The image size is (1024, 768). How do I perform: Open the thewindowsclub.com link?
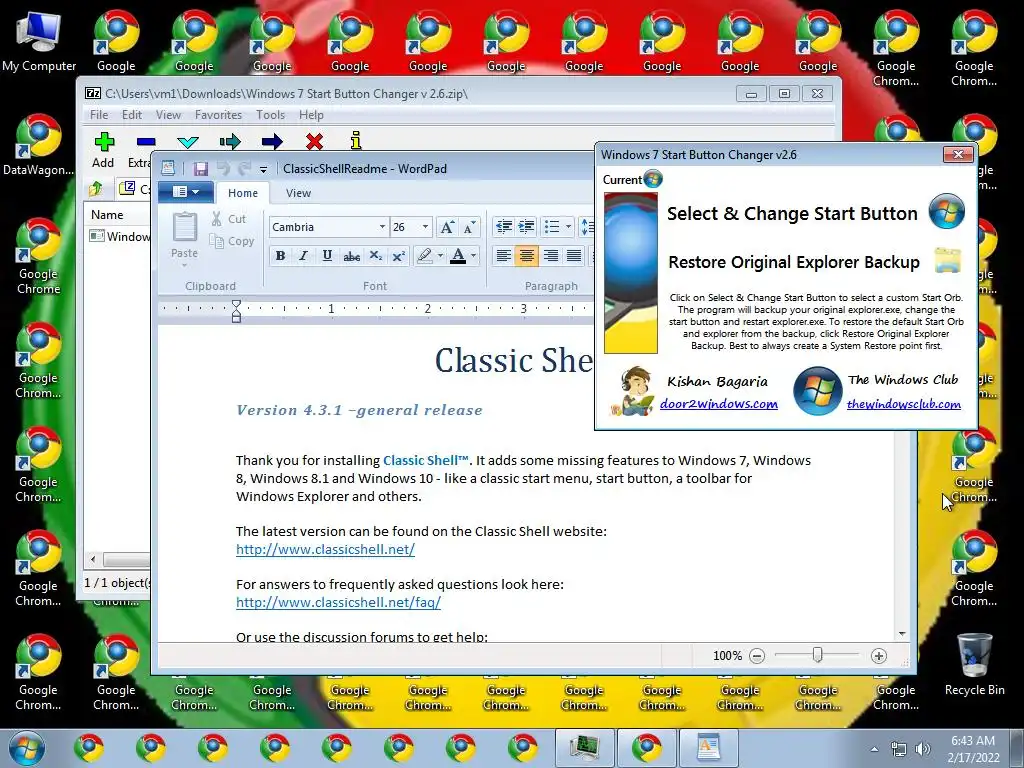coord(903,404)
